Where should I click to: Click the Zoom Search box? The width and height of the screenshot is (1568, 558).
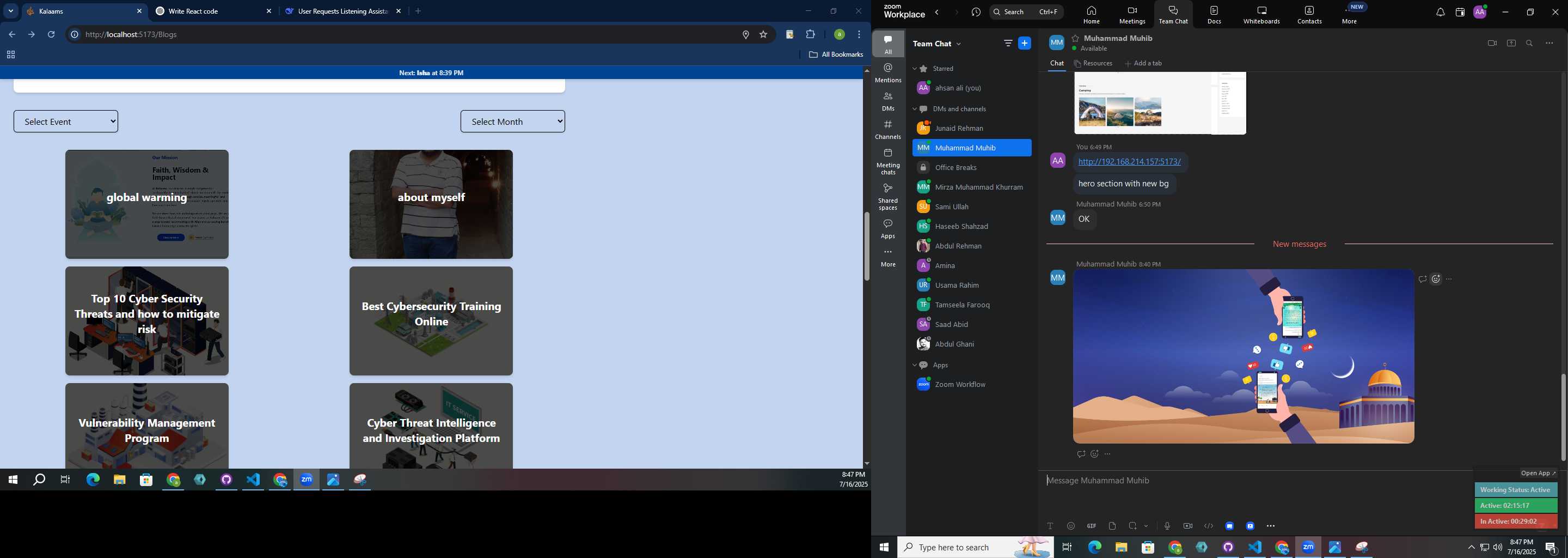[x=1026, y=12]
